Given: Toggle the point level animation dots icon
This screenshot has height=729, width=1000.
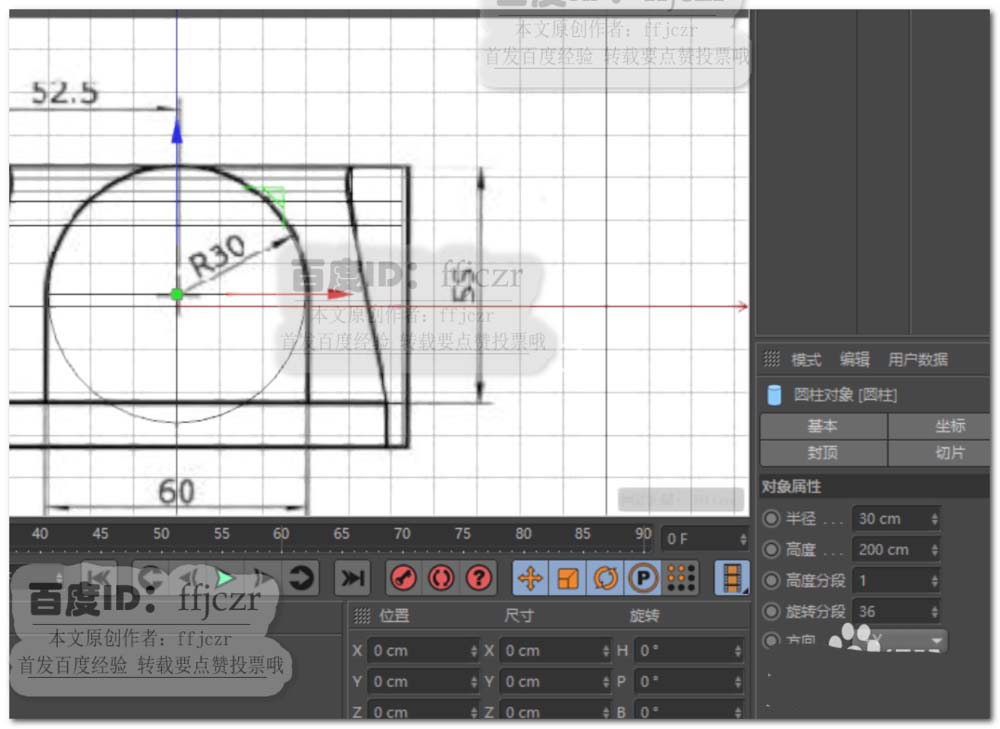Looking at the screenshot, I should (x=681, y=578).
